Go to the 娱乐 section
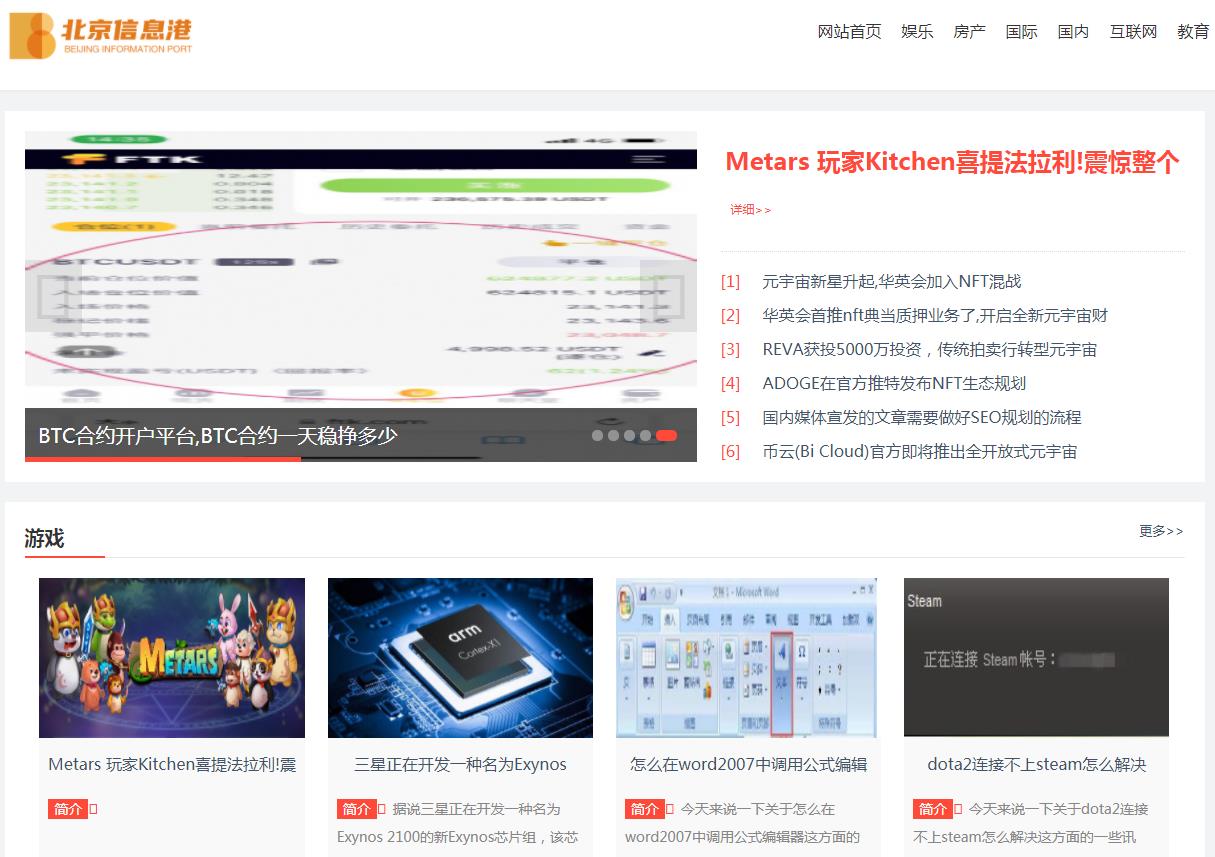 point(917,31)
